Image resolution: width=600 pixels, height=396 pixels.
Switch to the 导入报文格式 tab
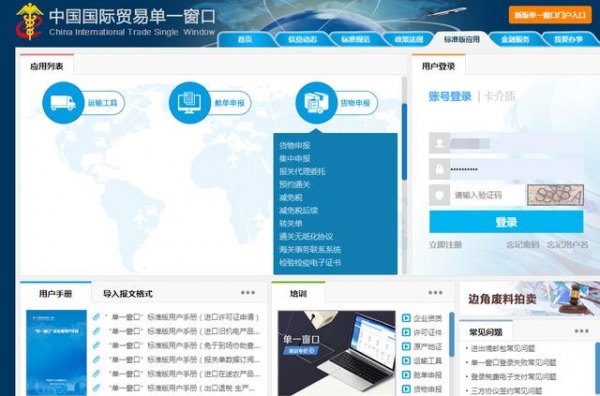pyautogui.click(x=127, y=294)
